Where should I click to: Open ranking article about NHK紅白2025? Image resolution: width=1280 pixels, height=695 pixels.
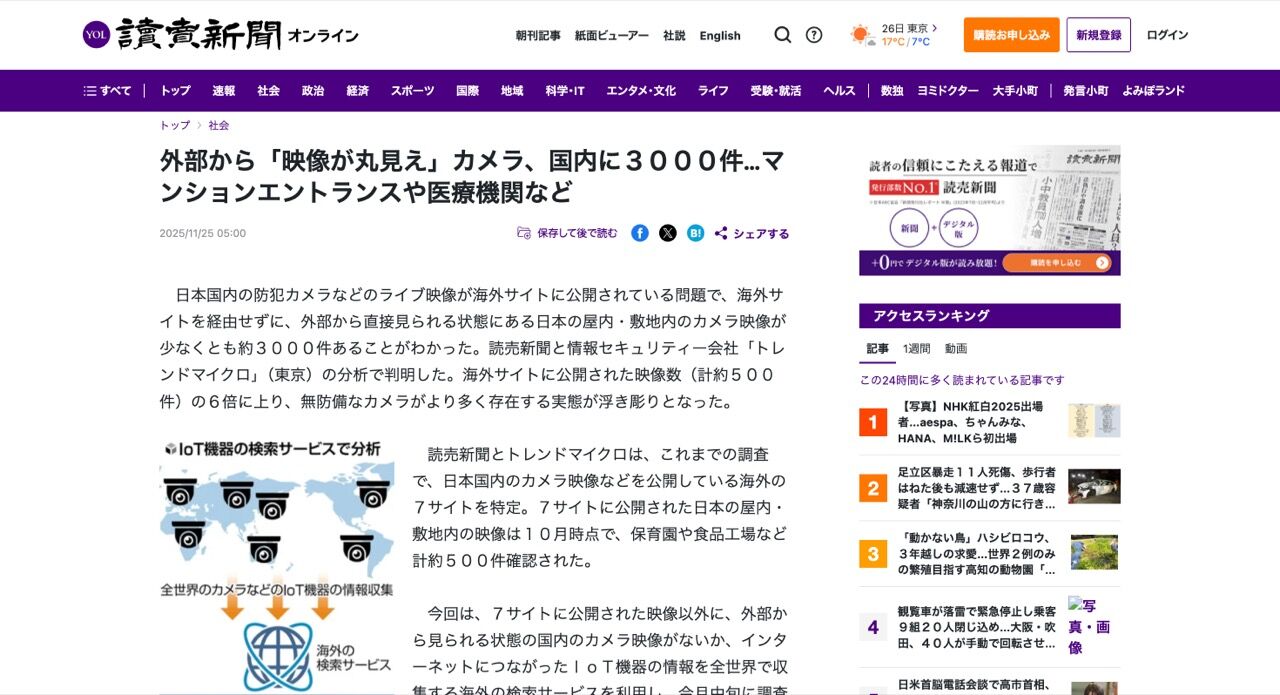point(977,422)
